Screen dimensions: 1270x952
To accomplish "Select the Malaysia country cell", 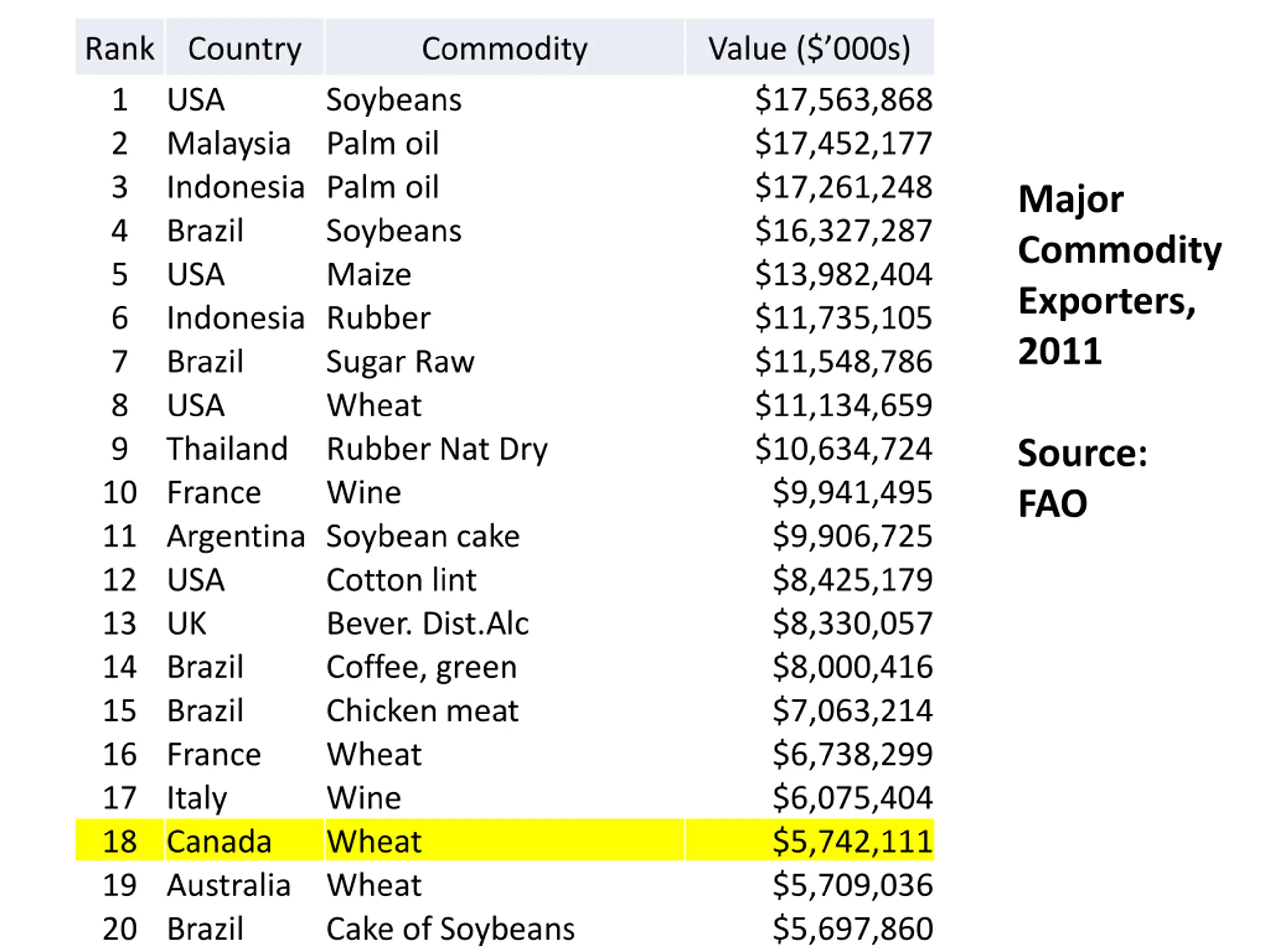I will 229,143.
